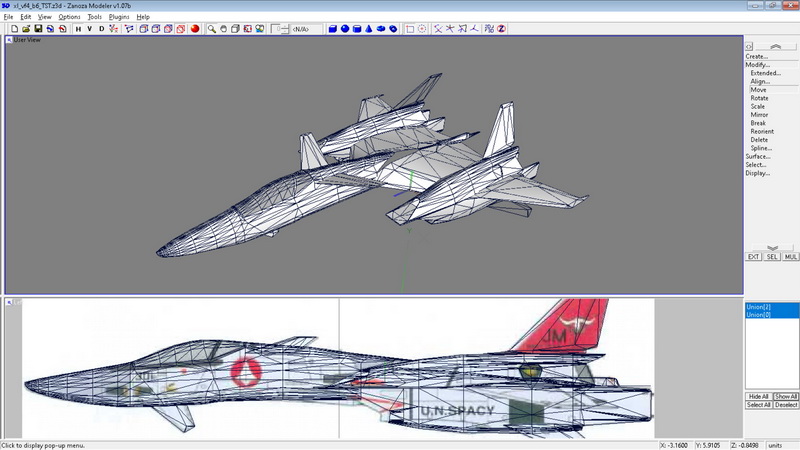Screen dimensions: 800x450
Task: Open the Edit menu
Action: coord(26,17)
